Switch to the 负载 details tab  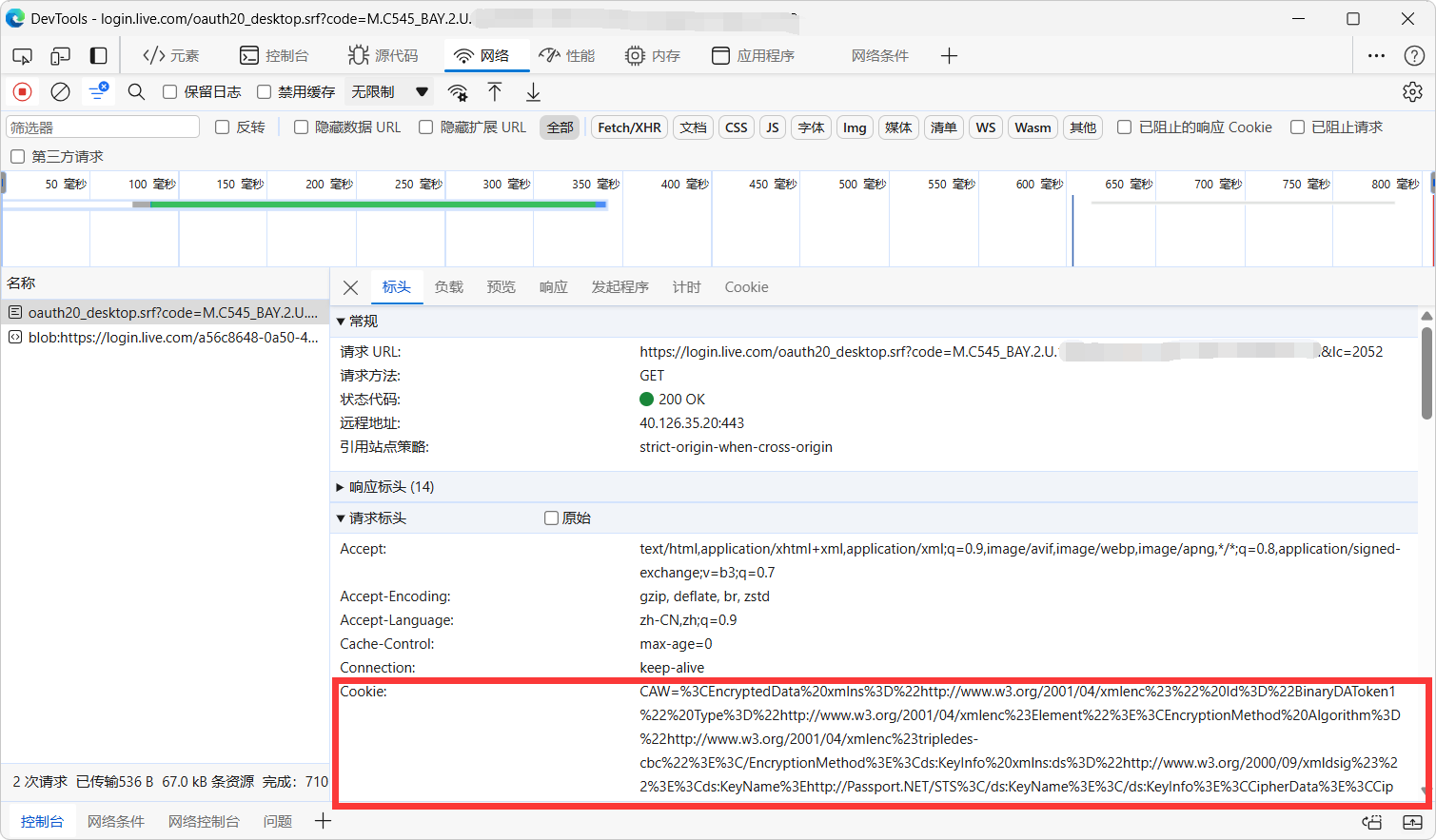click(x=448, y=287)
